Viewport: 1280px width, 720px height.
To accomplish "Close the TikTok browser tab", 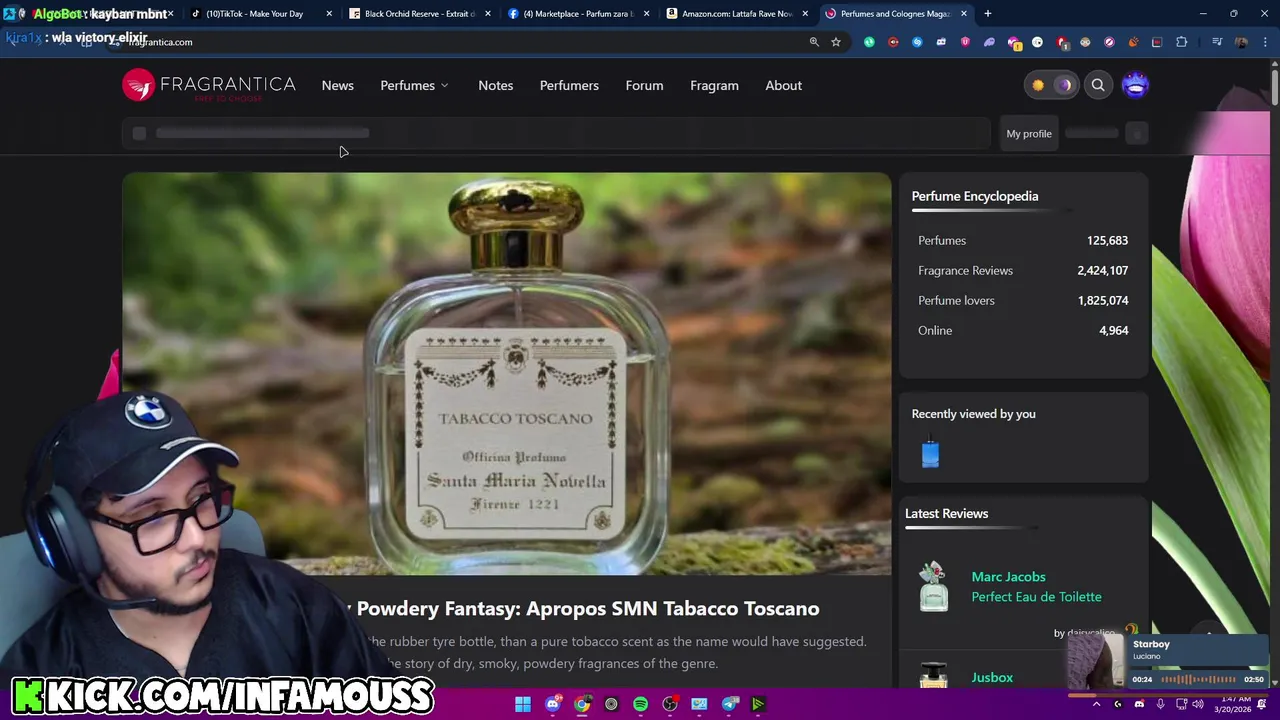I will pos(329,14).
